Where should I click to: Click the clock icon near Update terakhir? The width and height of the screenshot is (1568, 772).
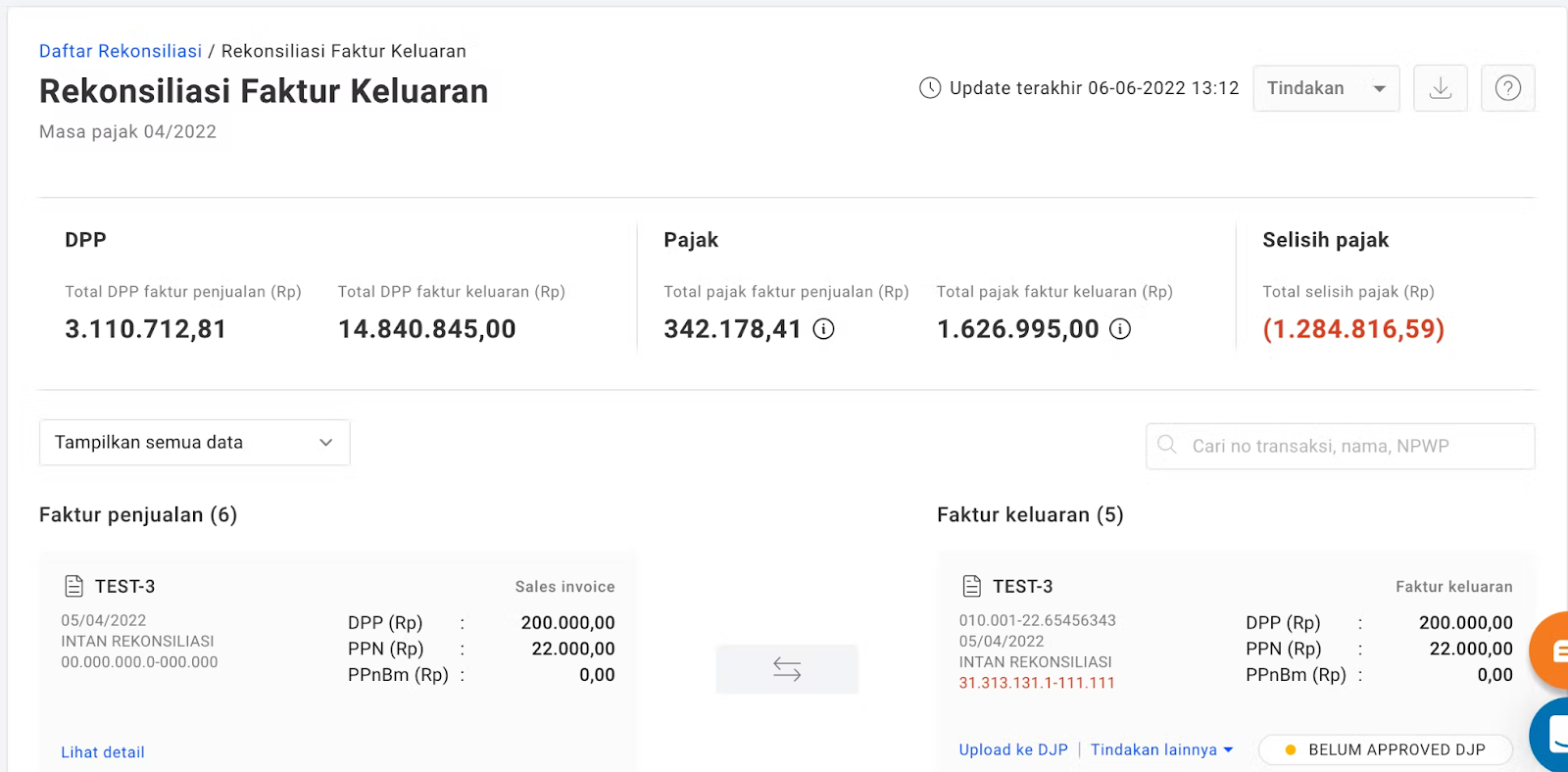pos(930,88)
